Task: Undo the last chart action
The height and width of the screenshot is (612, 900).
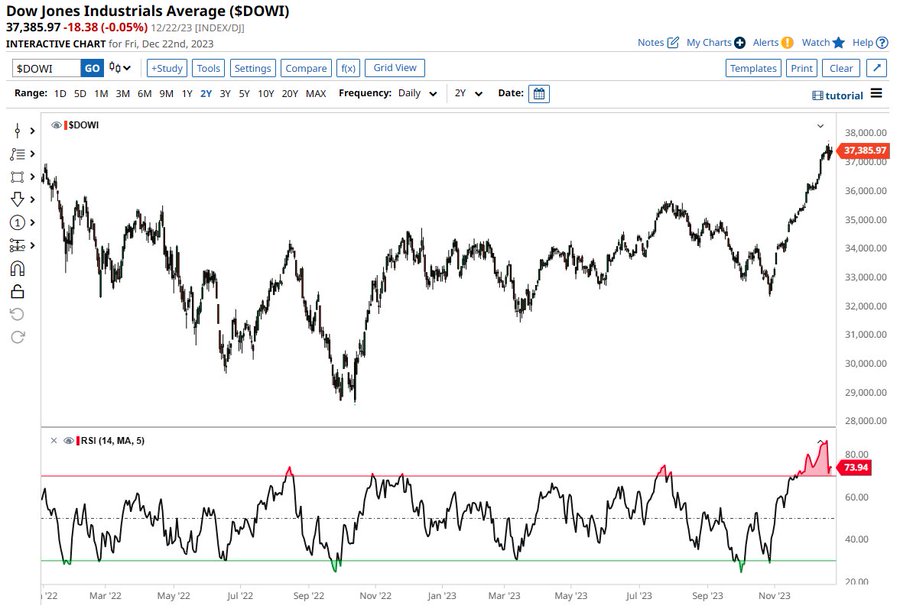Action: tap(17, 314)
